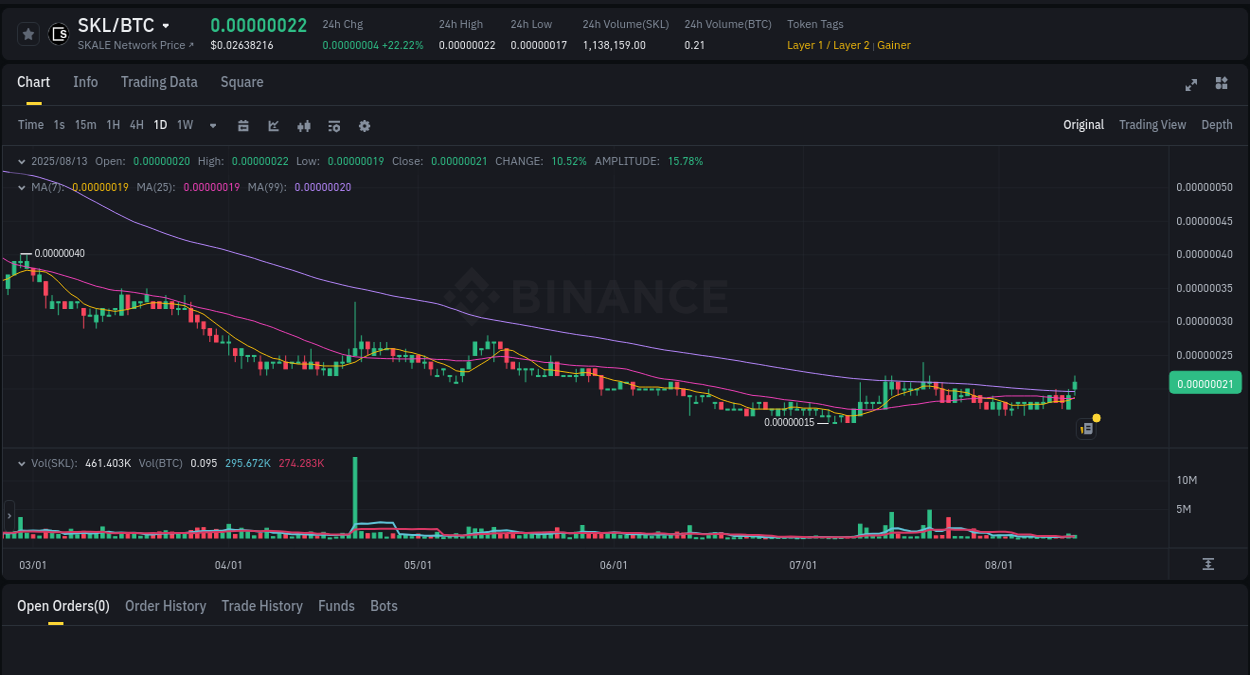The image size is (1250, 675).
Task: Collapse the Vol(SKL) volume panel
Action: coord(22,463)
